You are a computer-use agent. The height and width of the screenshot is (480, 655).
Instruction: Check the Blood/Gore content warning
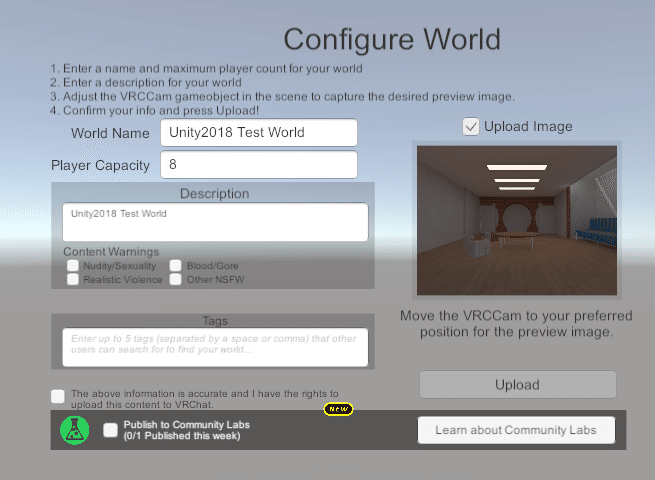point(175,266)
